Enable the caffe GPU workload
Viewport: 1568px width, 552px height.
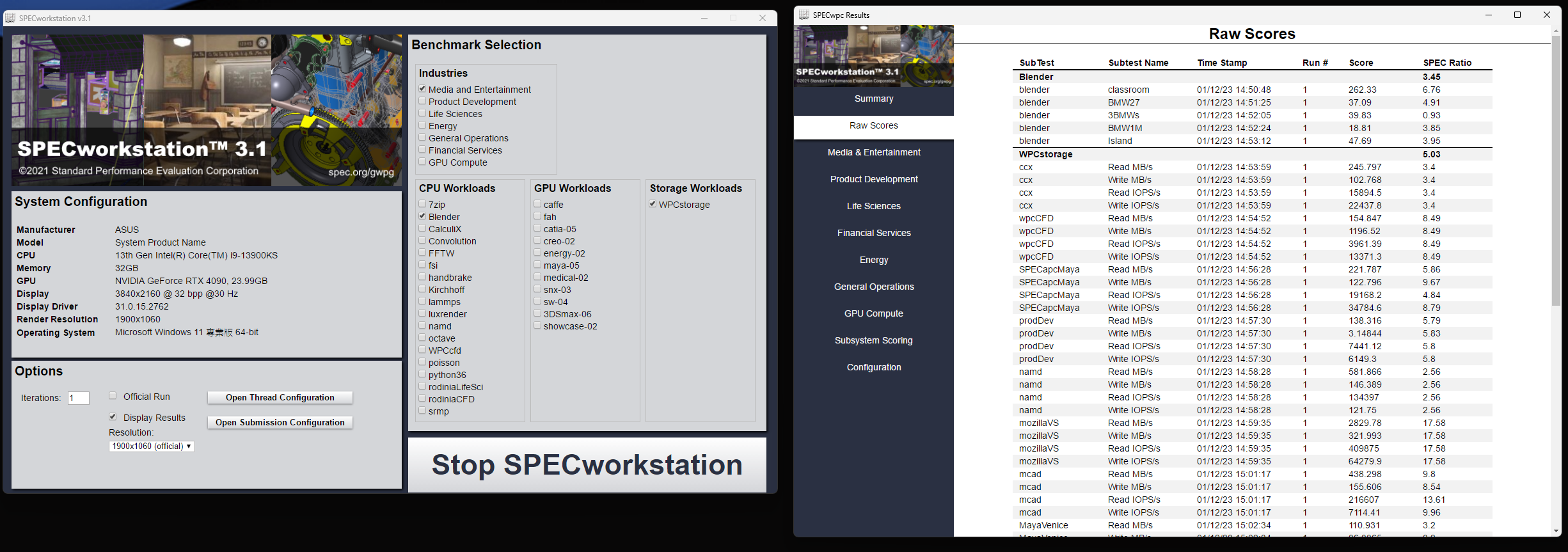537,204
